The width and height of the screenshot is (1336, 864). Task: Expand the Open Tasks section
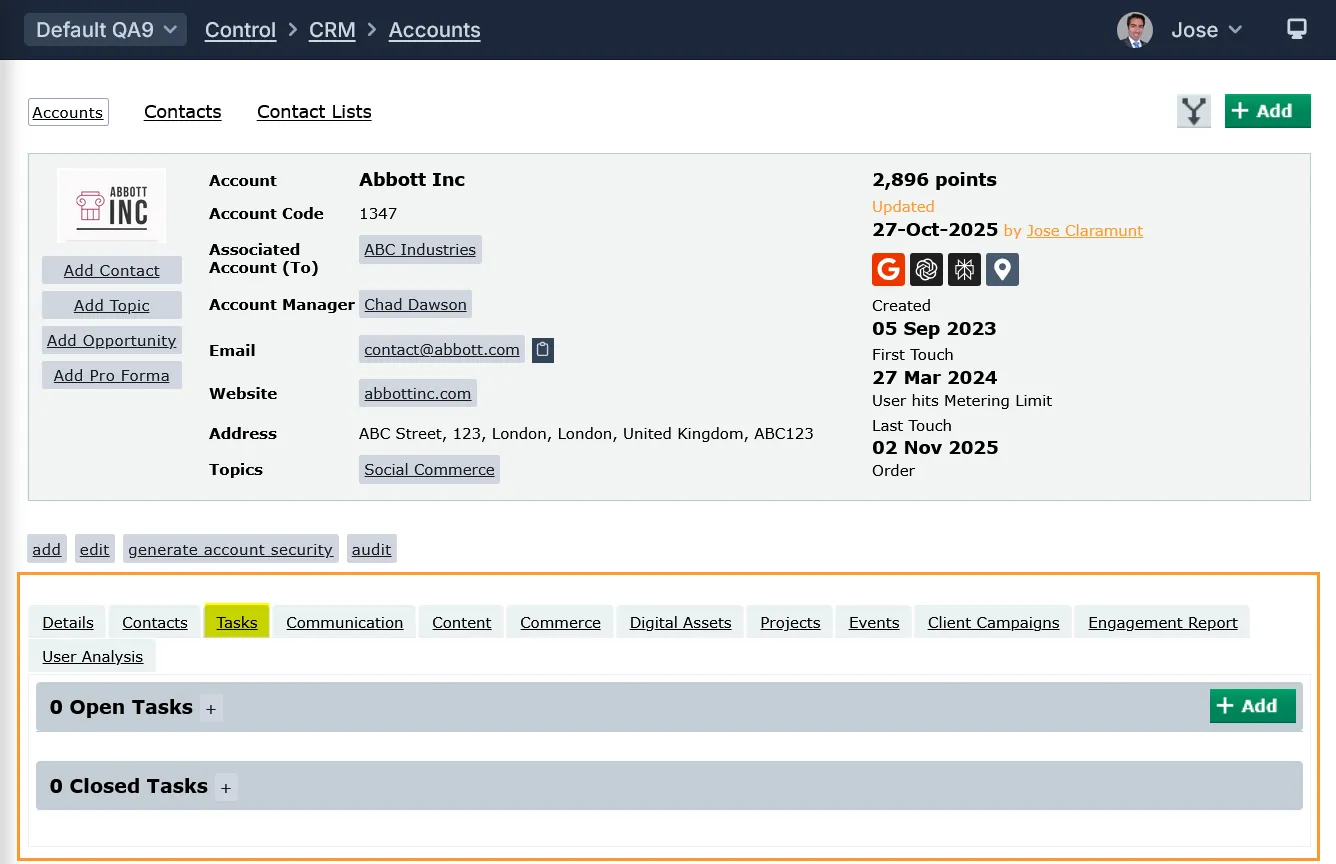211,709
